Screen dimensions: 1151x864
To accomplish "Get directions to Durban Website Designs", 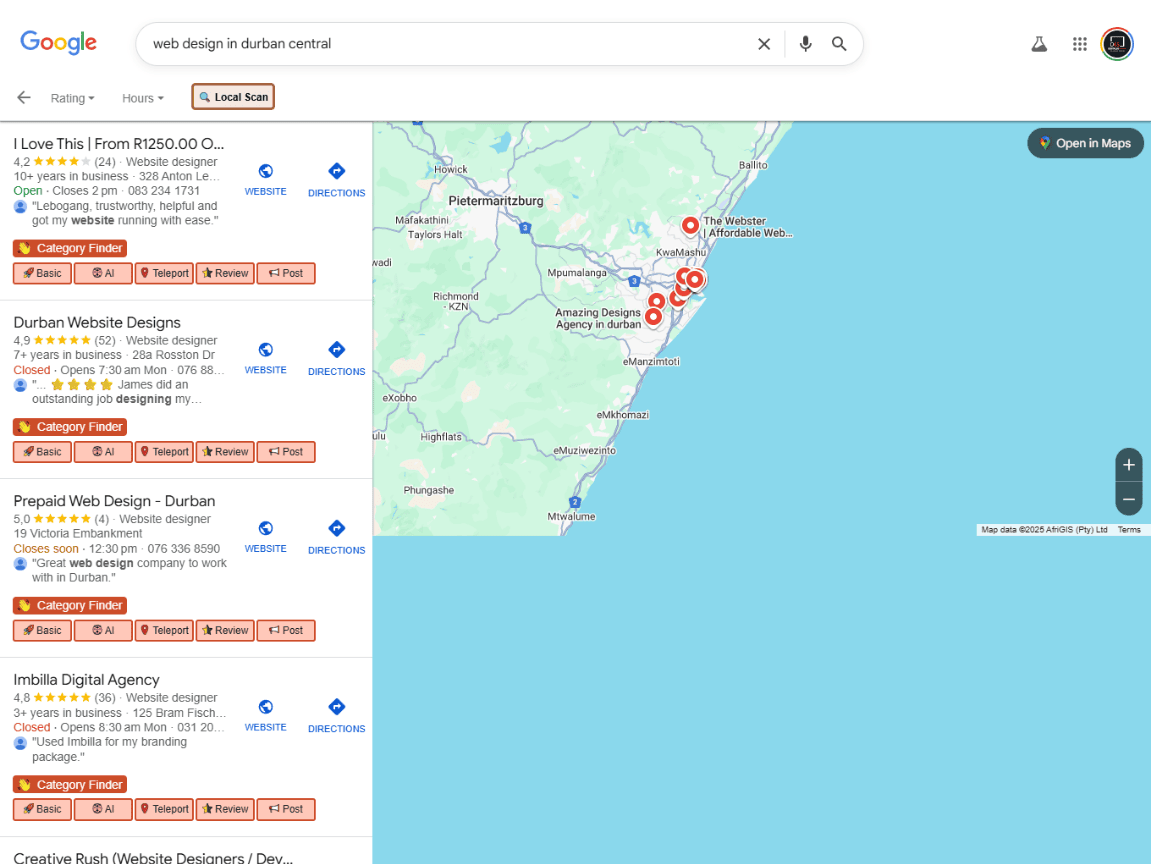I will click(336, 359).
